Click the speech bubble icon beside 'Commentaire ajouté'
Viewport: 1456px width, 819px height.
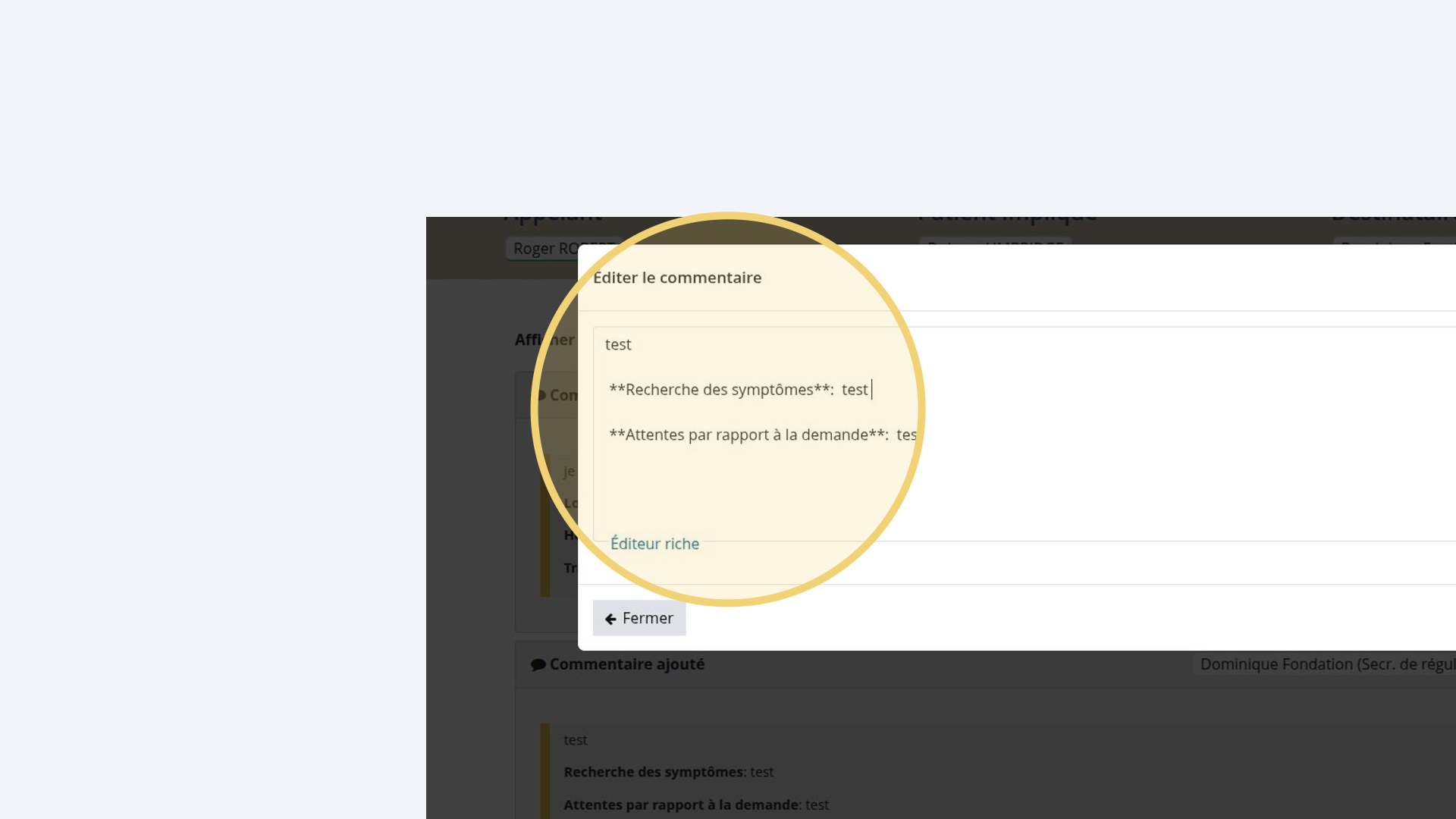pos(538,665)
